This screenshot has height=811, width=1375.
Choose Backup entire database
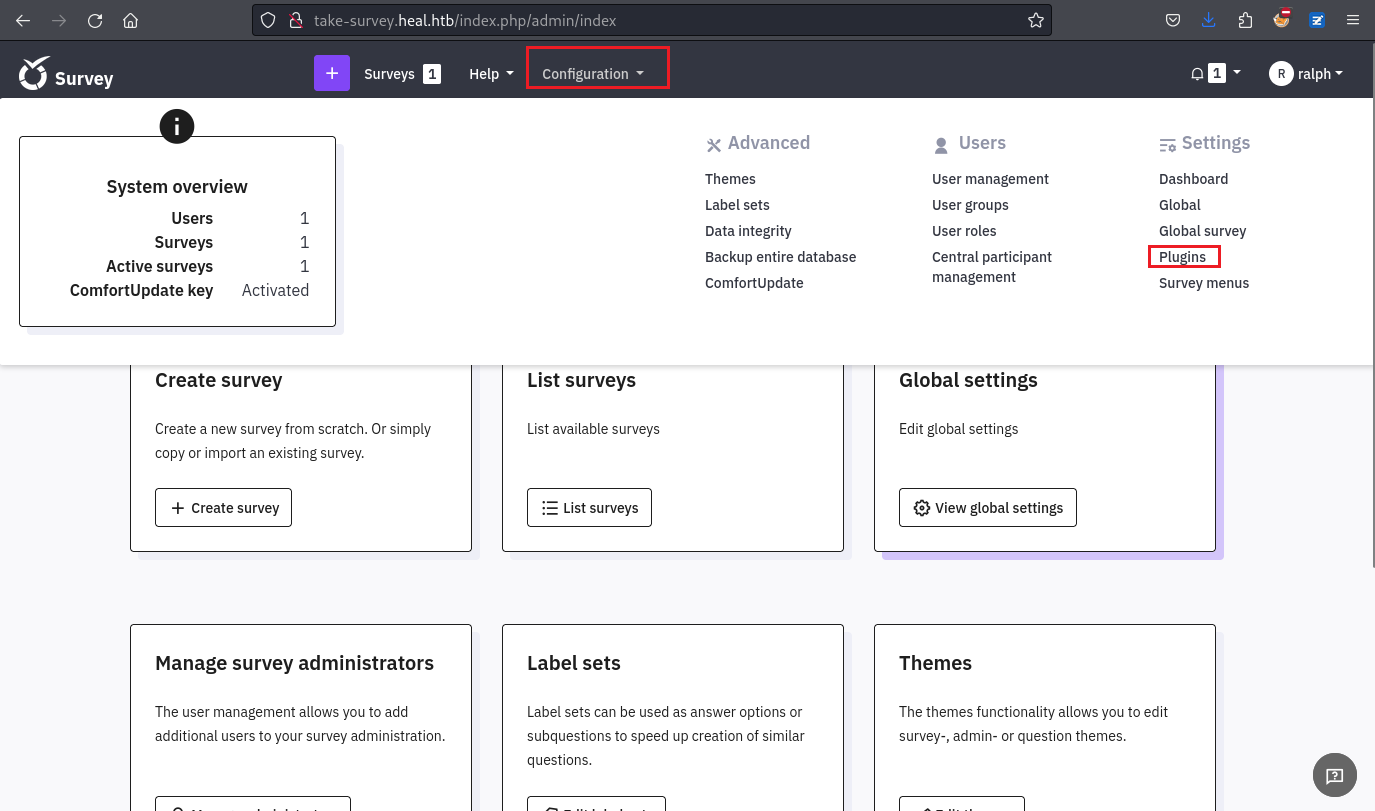[x=780, y=257]
